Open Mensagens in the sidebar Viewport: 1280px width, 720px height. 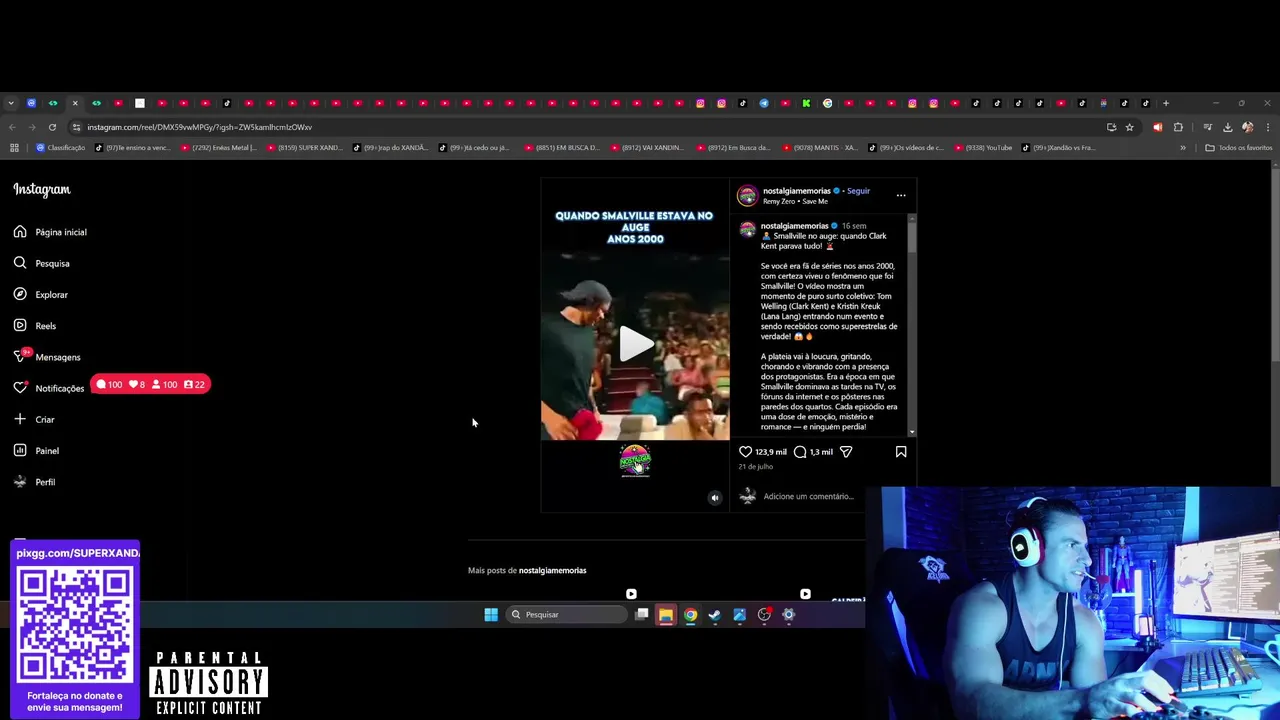(x=47, y=356)
